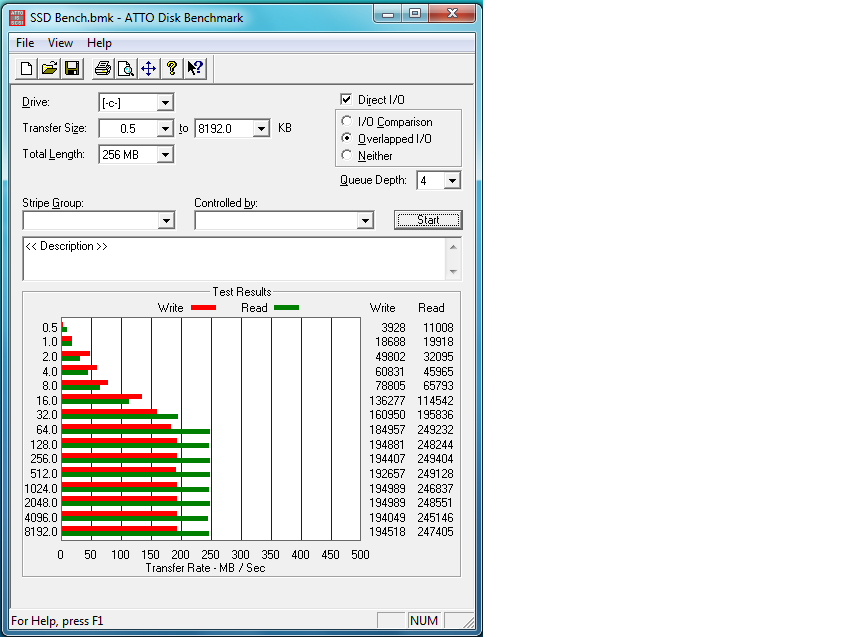Image resolution: width=864 pixels, height=637 pixels.
Task: Click the green read bar for 64.0 KB
Action: [x=136, y=431]
